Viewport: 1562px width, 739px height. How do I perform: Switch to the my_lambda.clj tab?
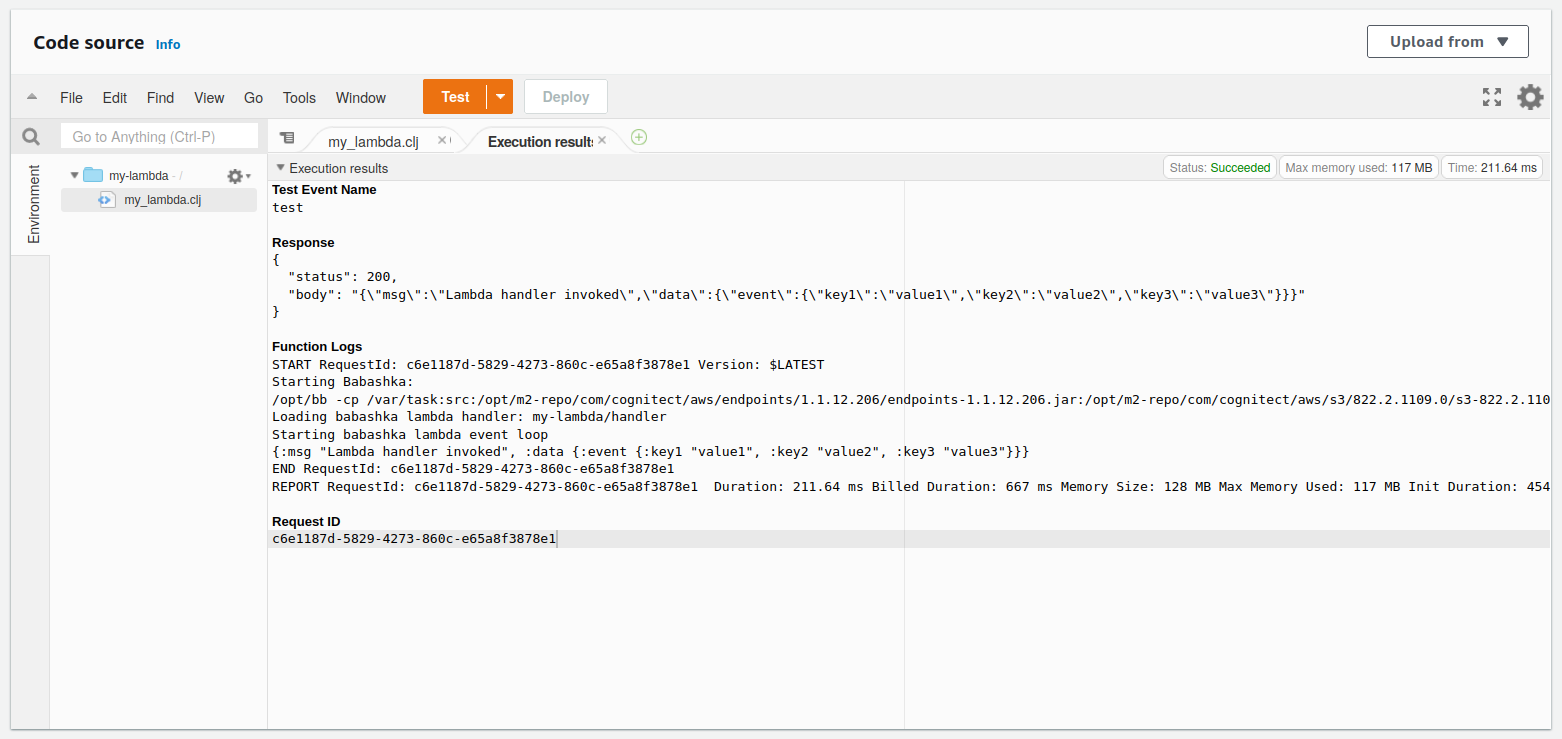(x=373, y=141)
